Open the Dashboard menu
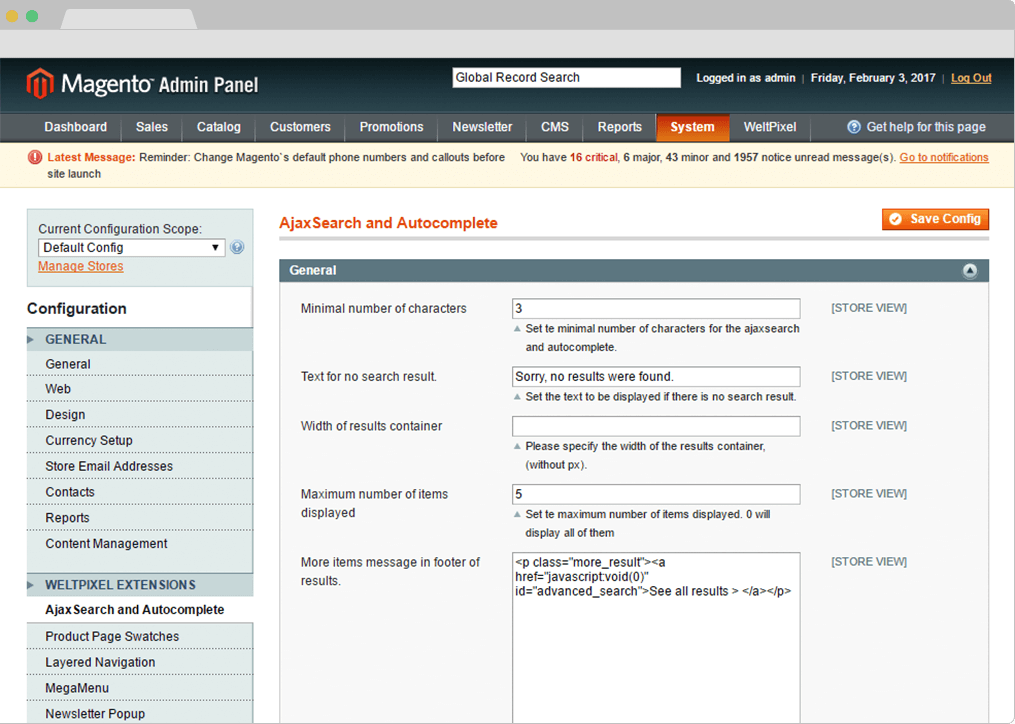Image resolution: width=1015 pixels, height=724 pixels. pos(76,127)
